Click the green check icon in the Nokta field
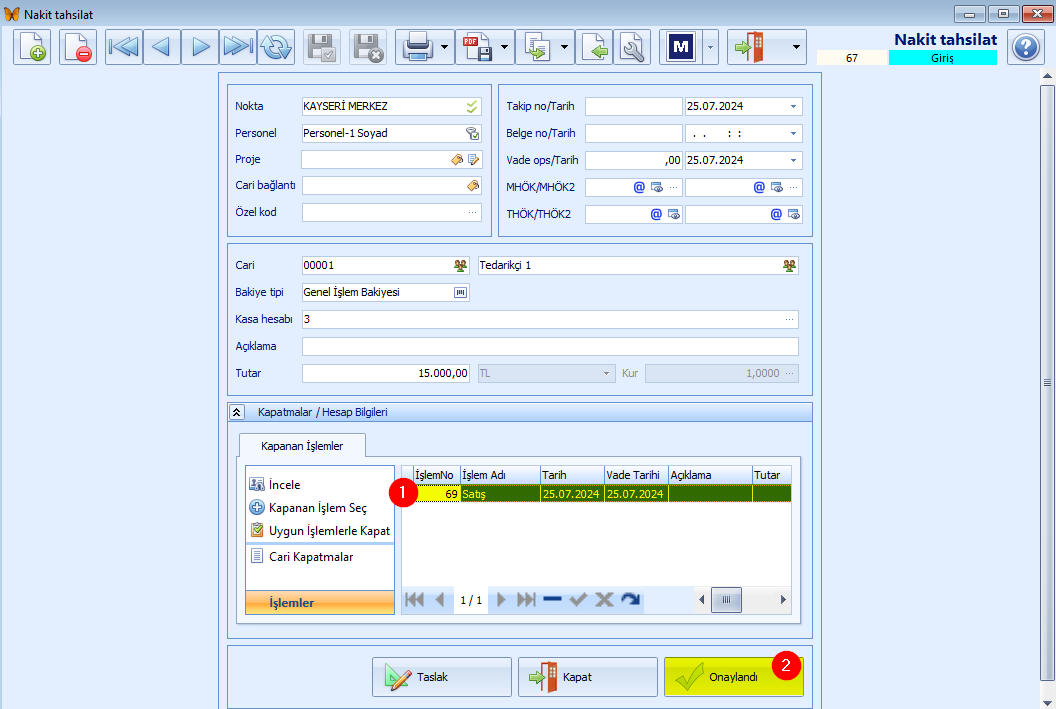Viewport: 1056px width, 709px height. [x=472, y=106]
